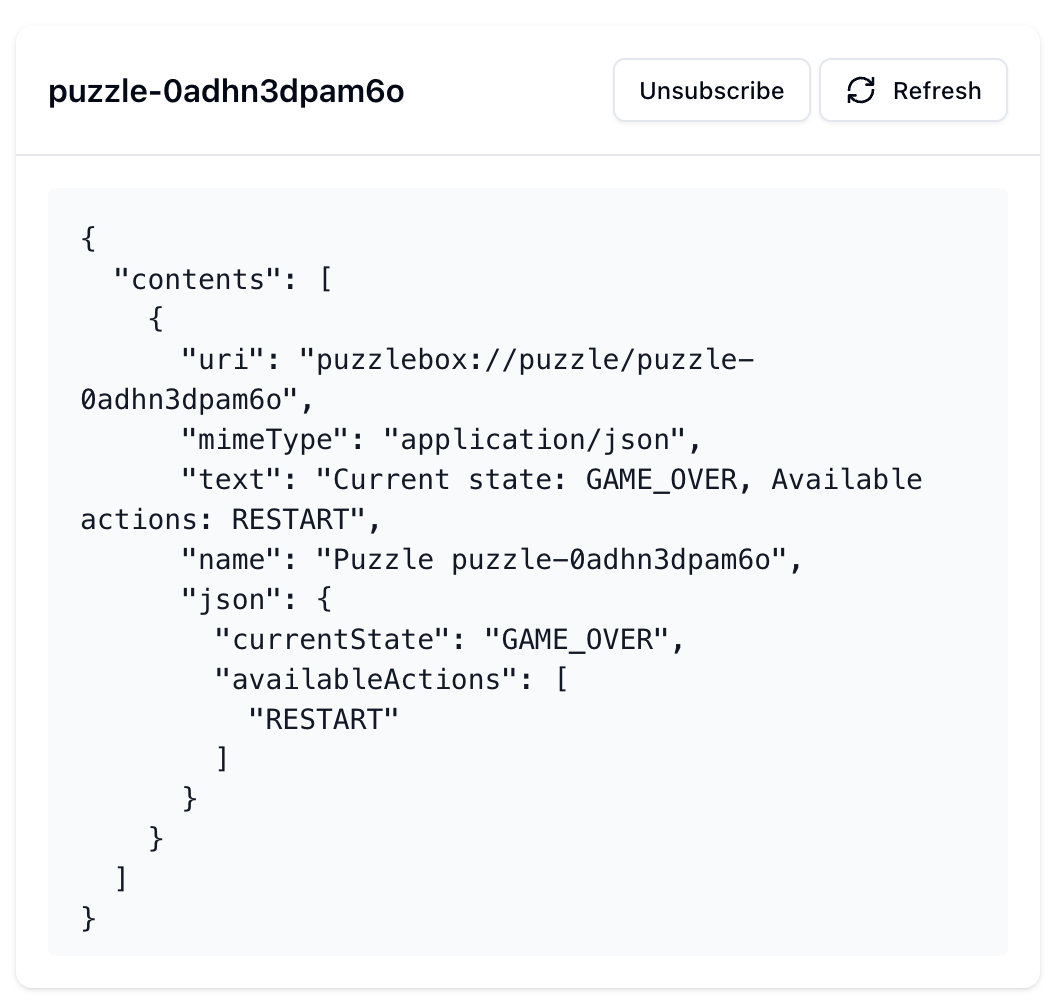This screenshot has width=1058, height=1006.
Task: Click the Unsubscribe button
Action: (711, 90)
